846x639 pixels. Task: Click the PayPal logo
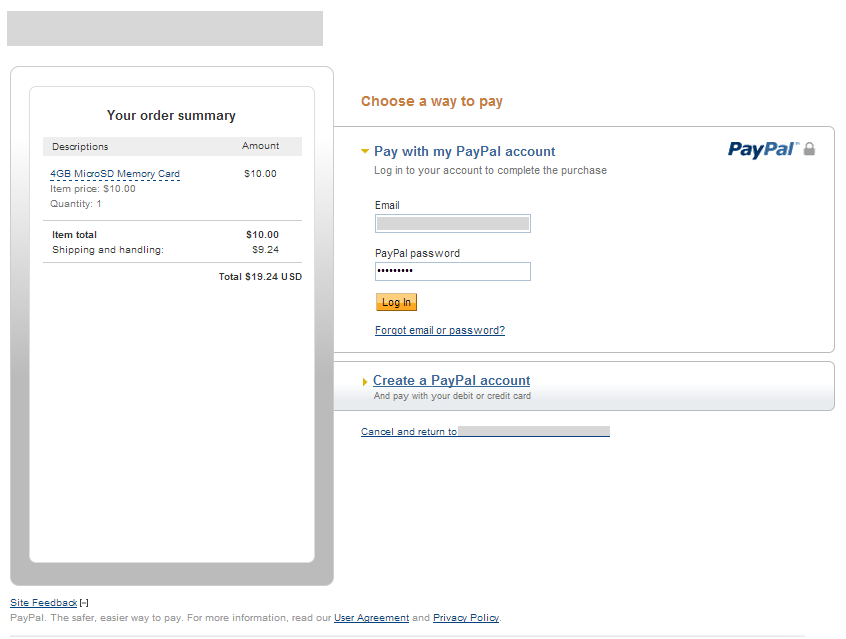[762, 150]
